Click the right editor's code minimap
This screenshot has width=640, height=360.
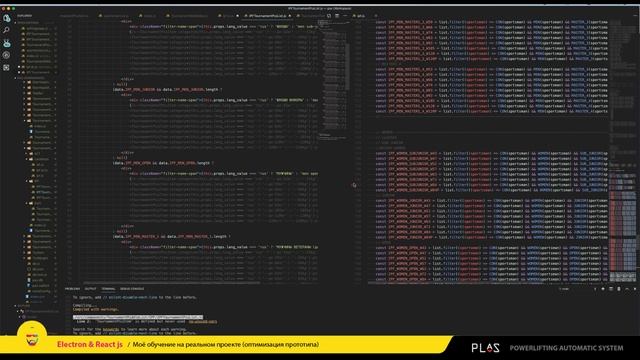point(623,151)
